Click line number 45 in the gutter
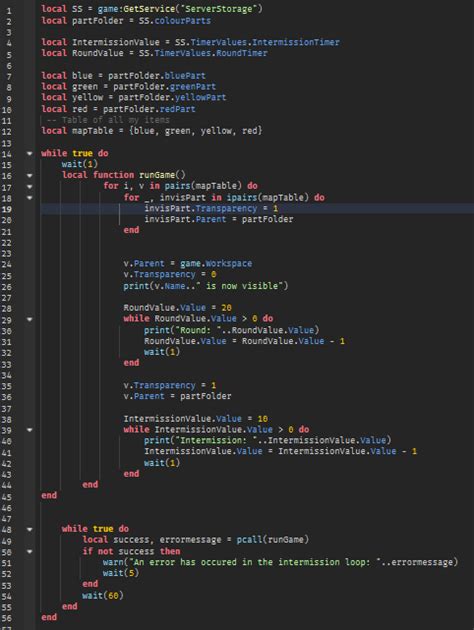Viewport: 474px width, 630px height. point(7,497)
